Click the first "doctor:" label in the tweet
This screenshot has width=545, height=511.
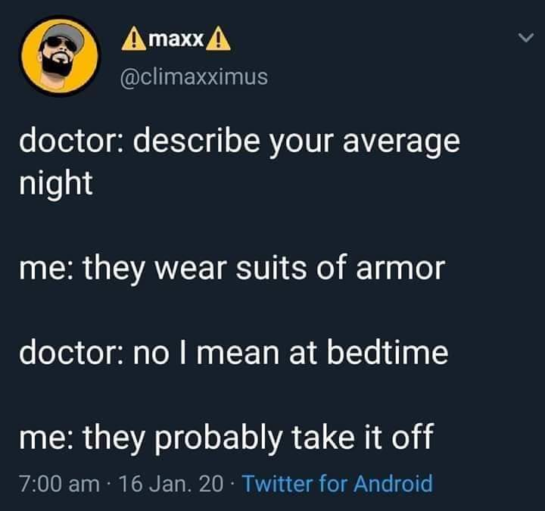(x=71, y=141)
